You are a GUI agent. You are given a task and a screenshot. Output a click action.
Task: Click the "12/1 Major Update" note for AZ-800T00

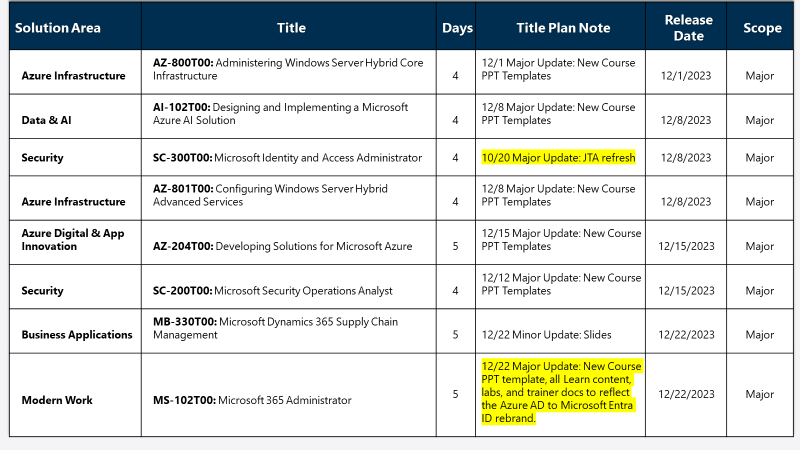coord(559,69)
